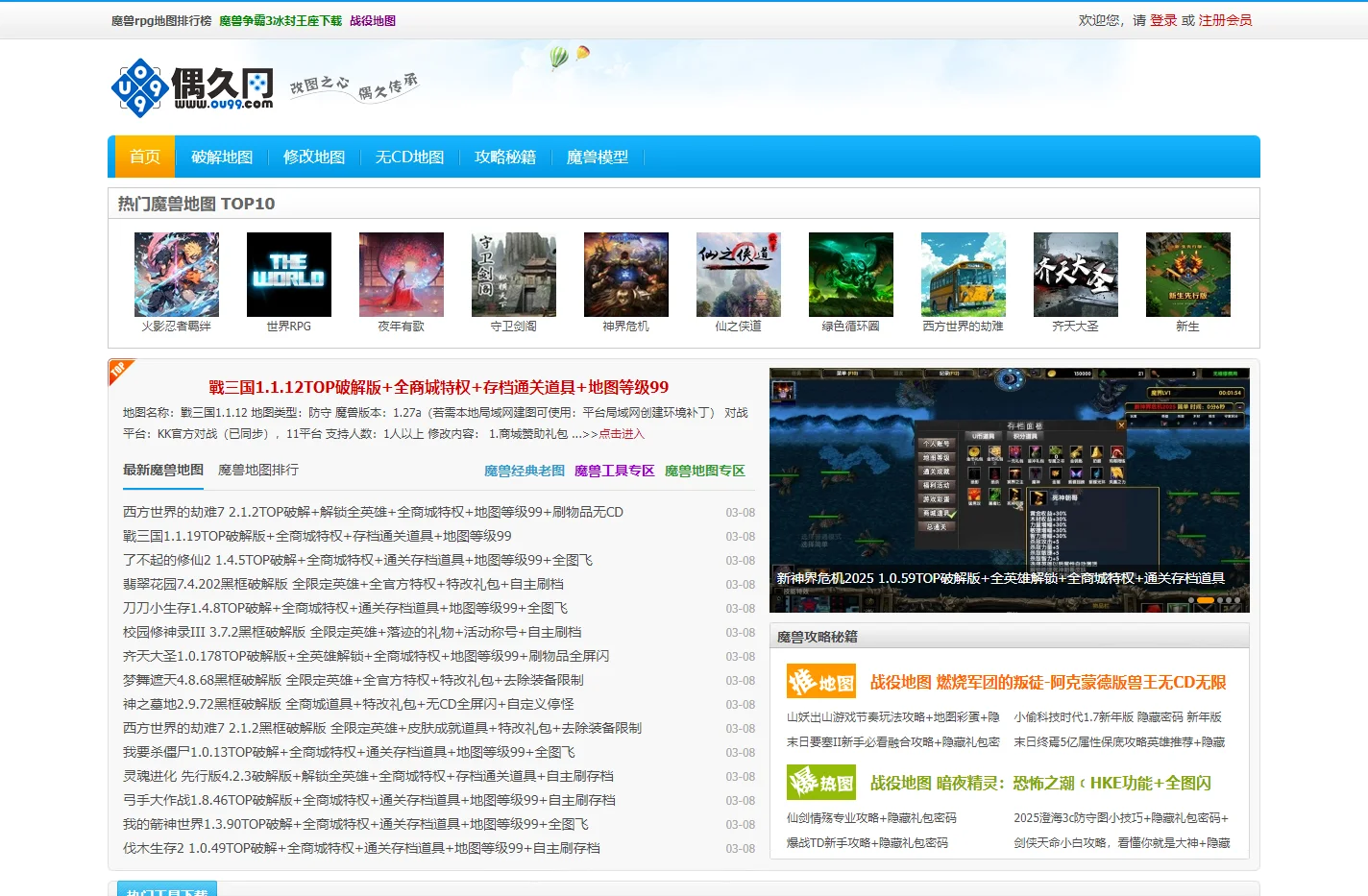Viewport: 1368px width, 896px height.
Task: Open the 守卫剑阁 map thumbnail
Action: (x=514, y=275)
